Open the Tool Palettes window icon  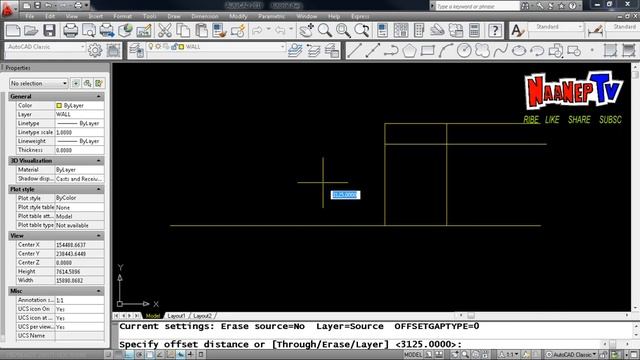point(419,31)
